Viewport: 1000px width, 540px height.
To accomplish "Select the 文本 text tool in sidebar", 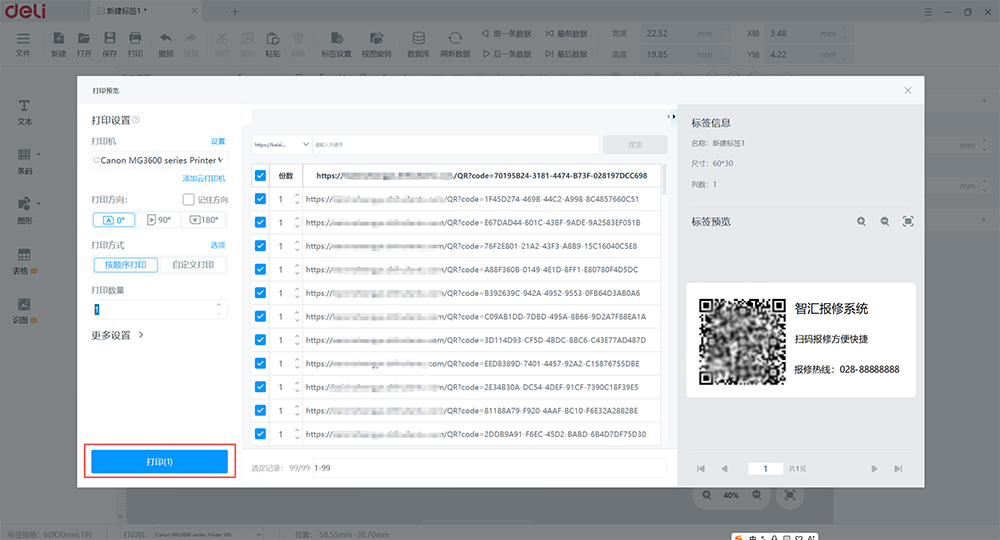I will click(24, 112).
